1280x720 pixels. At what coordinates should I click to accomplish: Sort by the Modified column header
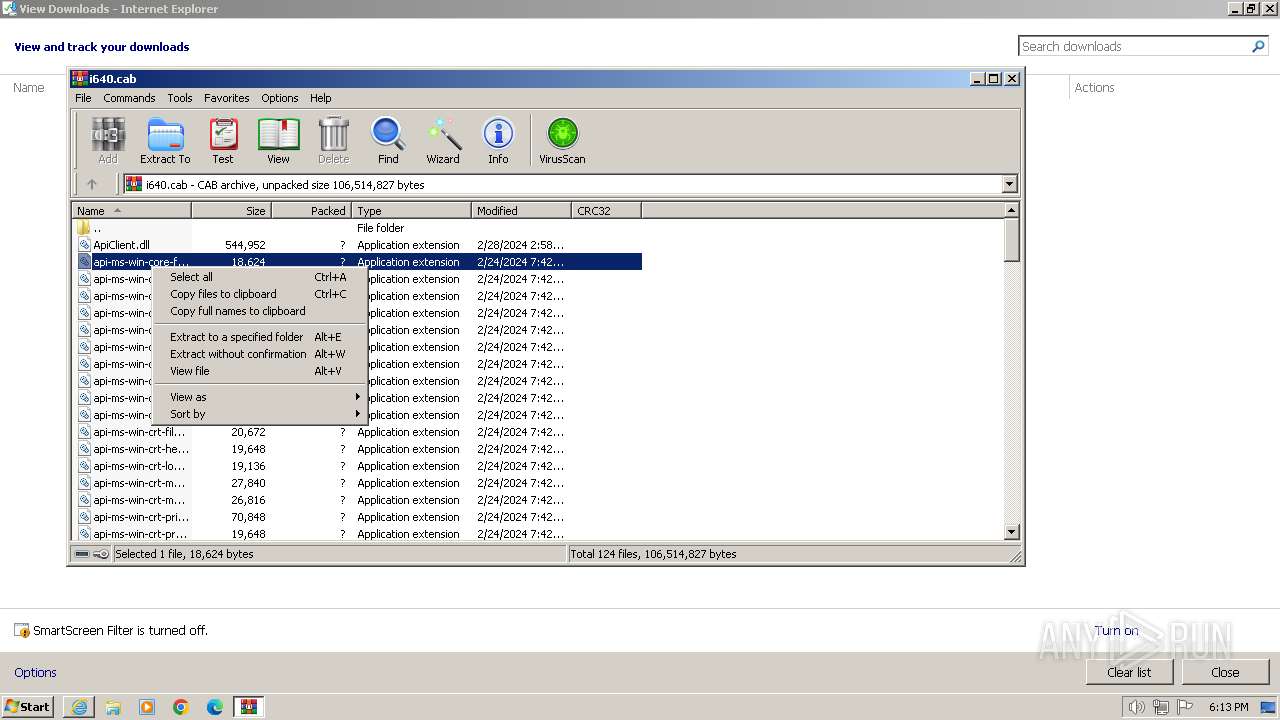coord(522,210)
